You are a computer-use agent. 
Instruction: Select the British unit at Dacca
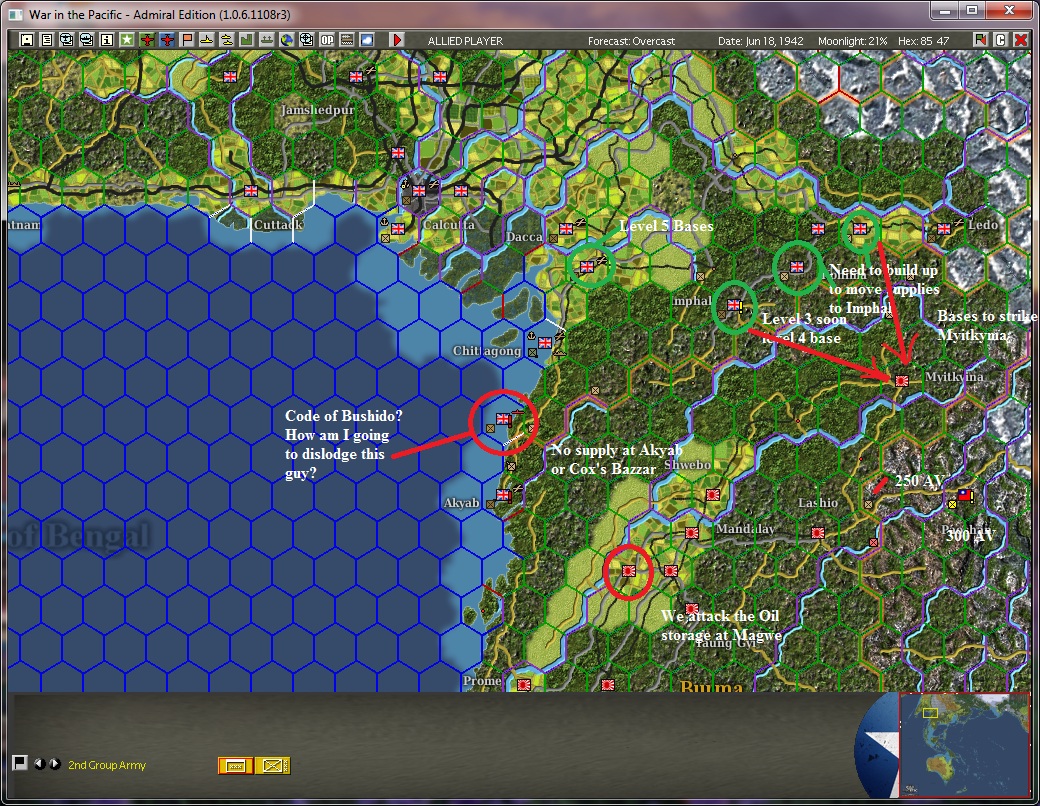point(566,229)
